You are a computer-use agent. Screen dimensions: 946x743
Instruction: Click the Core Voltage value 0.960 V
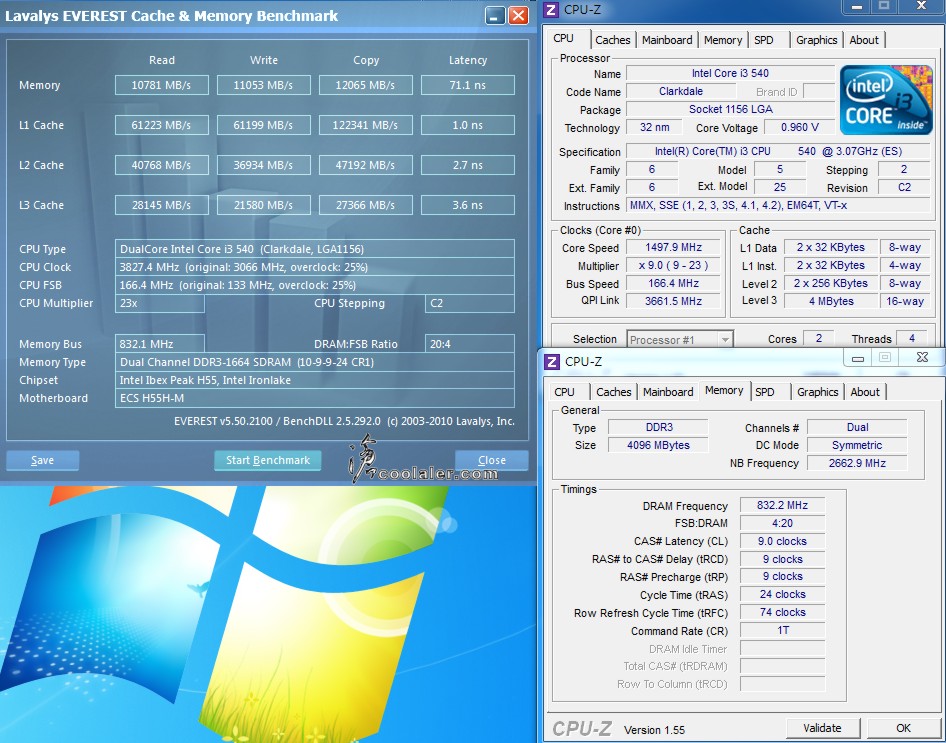[799, 127]
